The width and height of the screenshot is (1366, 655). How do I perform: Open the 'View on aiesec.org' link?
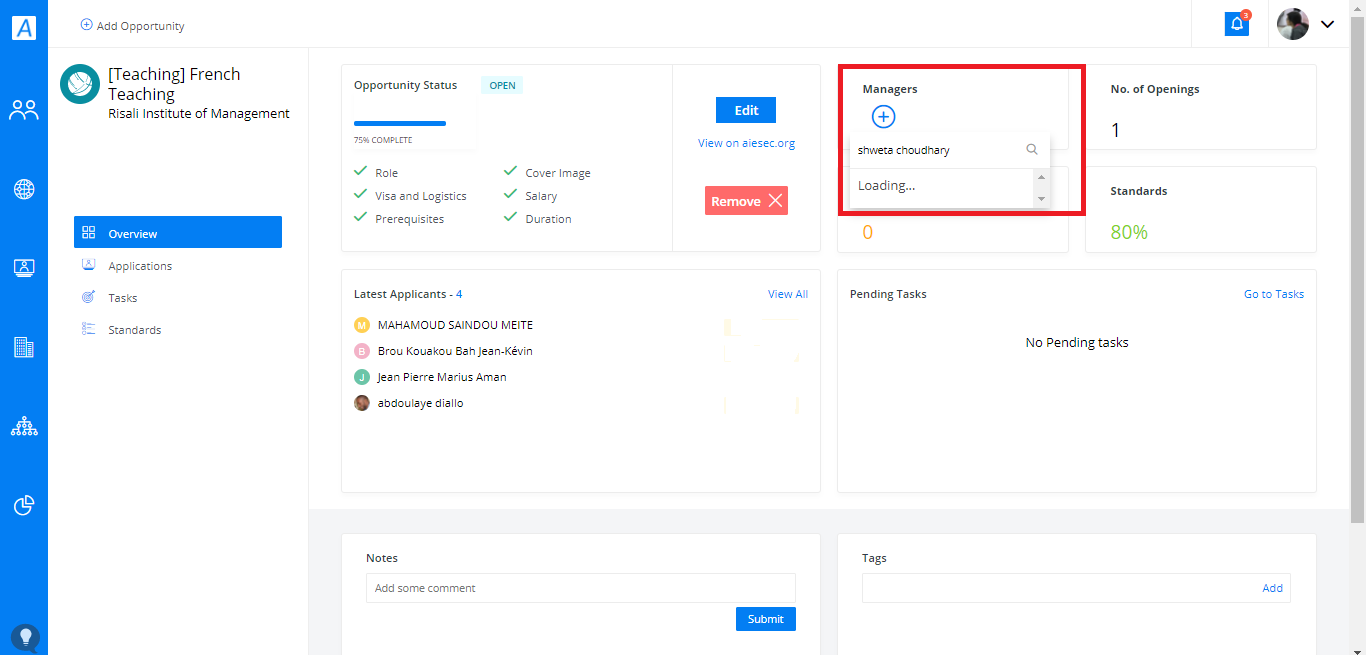tap(746, 143)
